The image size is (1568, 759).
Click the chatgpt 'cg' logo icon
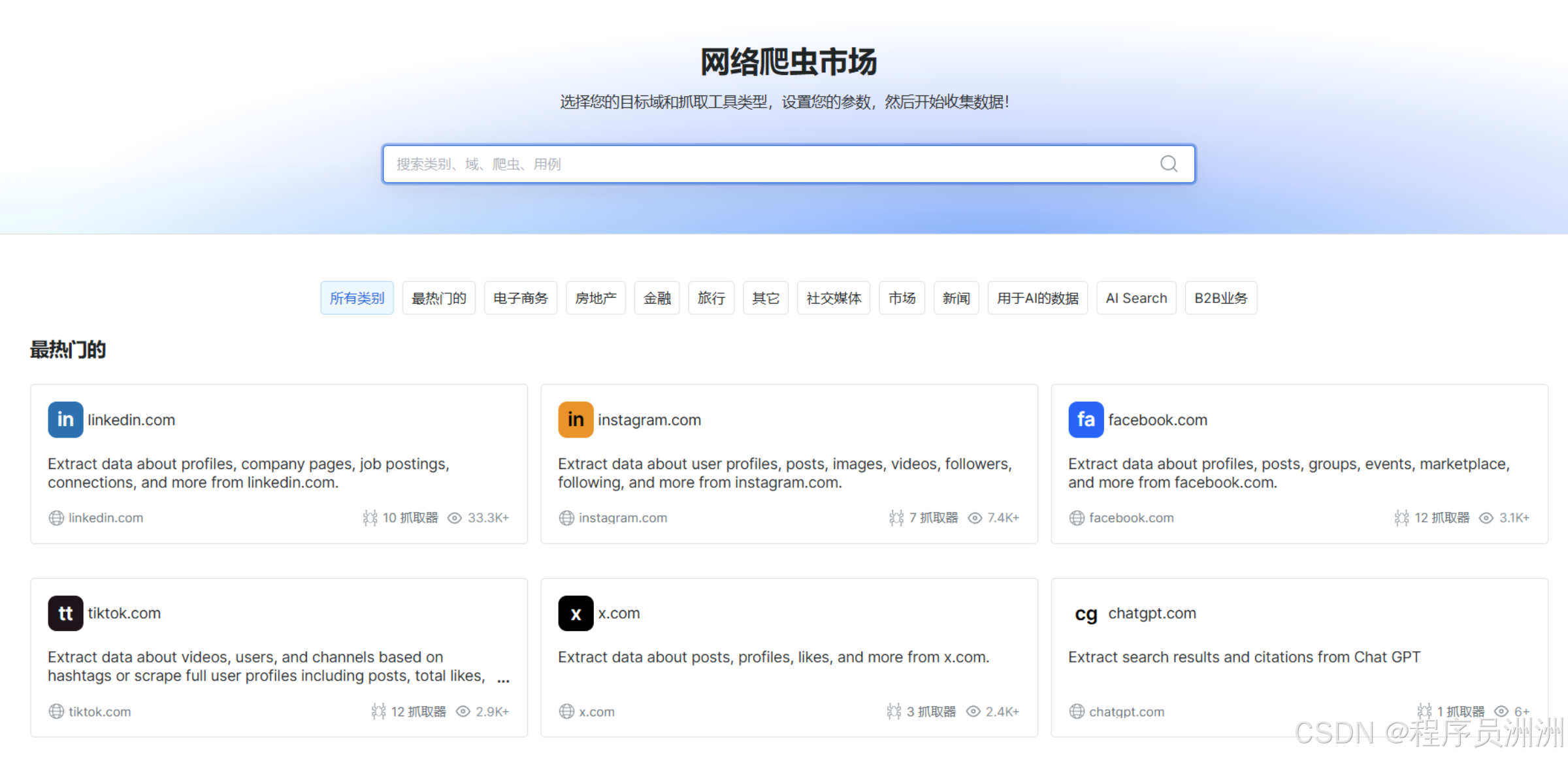(x=1086, y=613)
